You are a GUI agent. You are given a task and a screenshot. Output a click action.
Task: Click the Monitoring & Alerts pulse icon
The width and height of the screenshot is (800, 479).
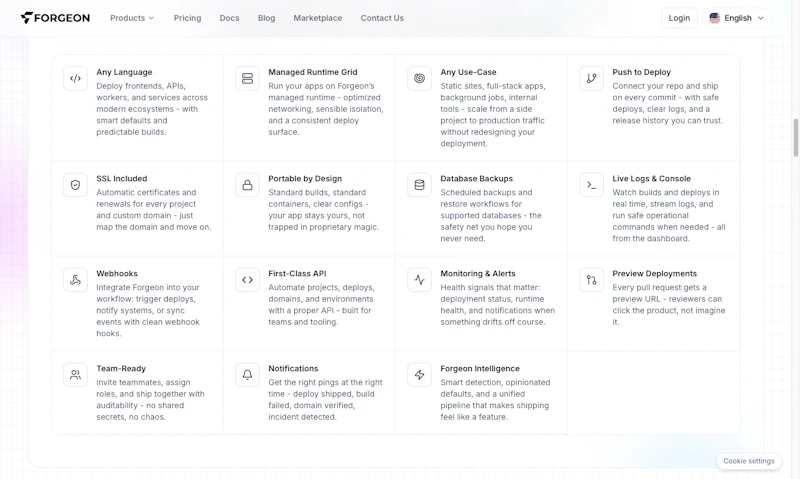tap(419, 280)
